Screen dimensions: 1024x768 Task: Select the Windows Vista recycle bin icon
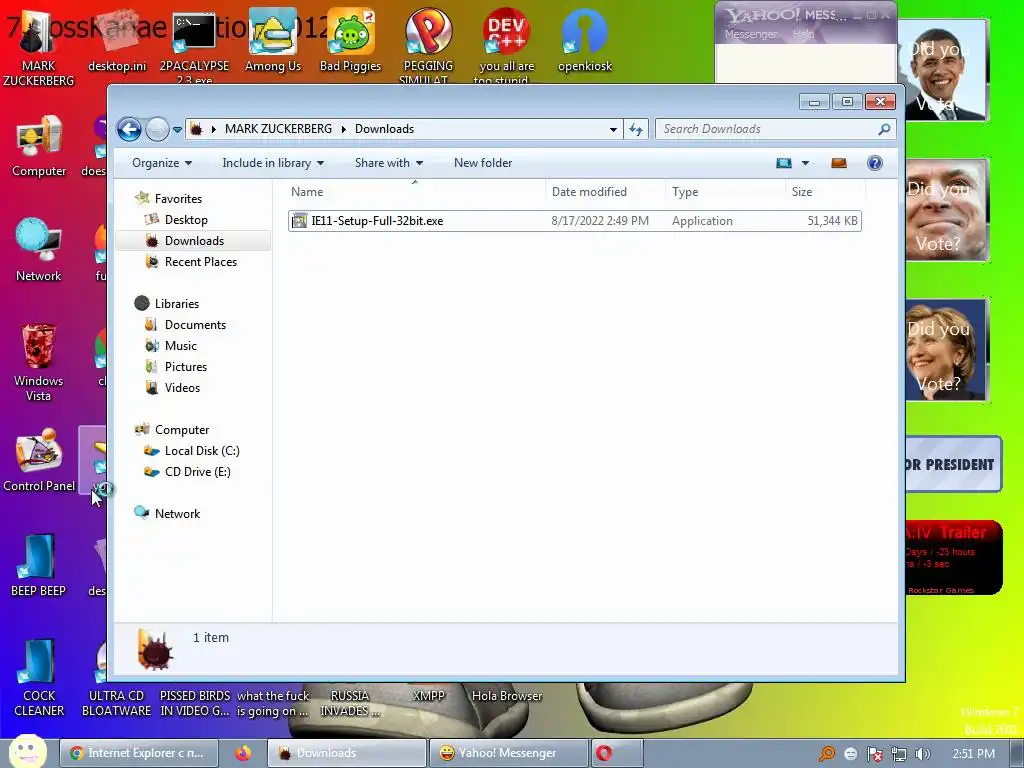[x=39, y=362]
